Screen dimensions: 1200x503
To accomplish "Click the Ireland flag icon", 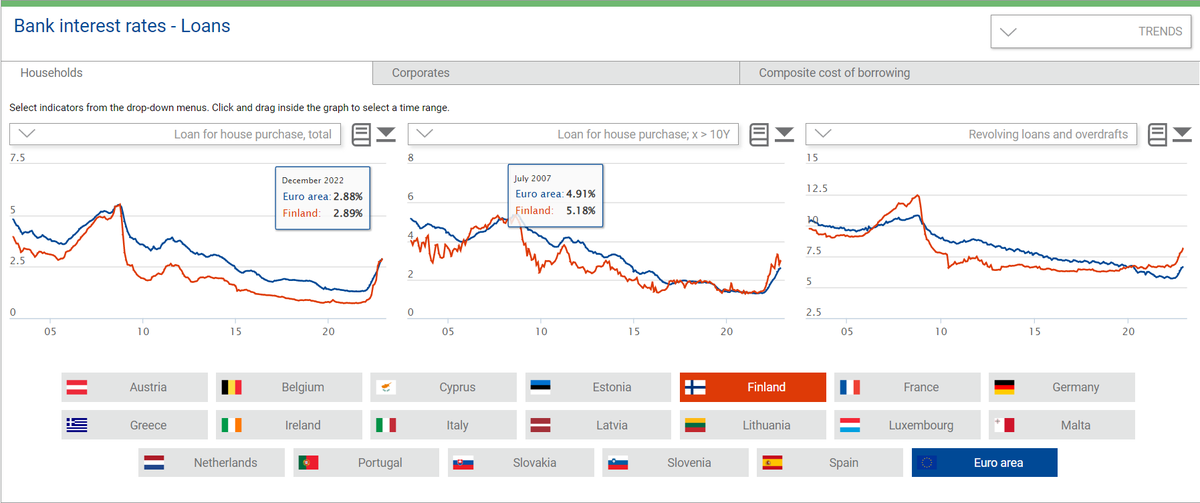I will coord(232,425).
